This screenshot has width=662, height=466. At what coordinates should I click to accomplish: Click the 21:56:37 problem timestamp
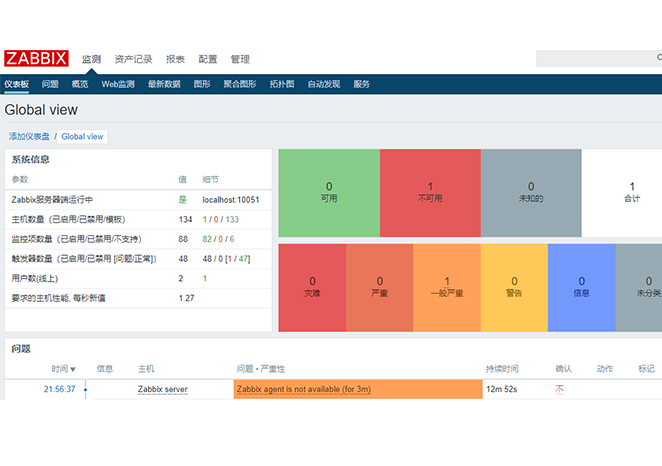(59, 389)
